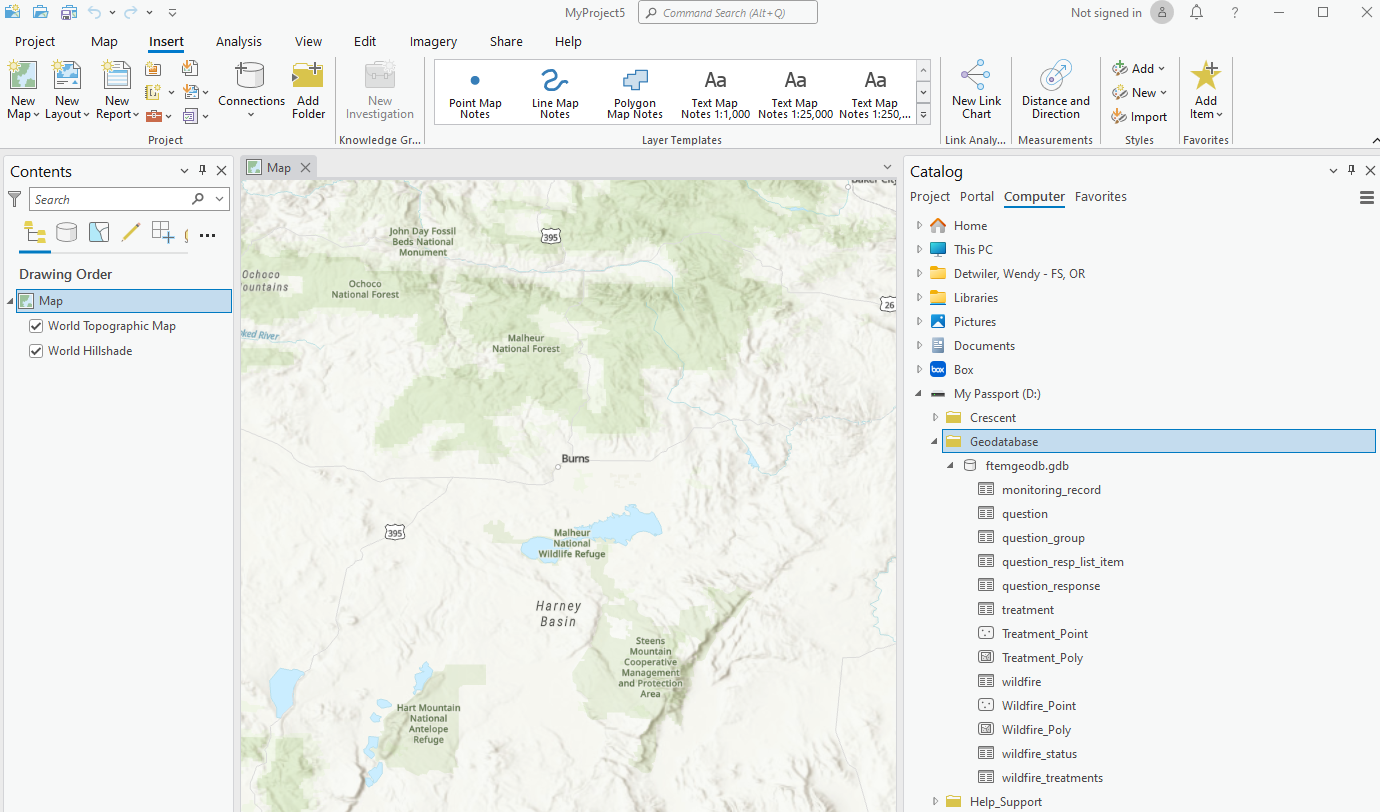Choose Text Map Notes 1:1,000 template

coord(715,91)
